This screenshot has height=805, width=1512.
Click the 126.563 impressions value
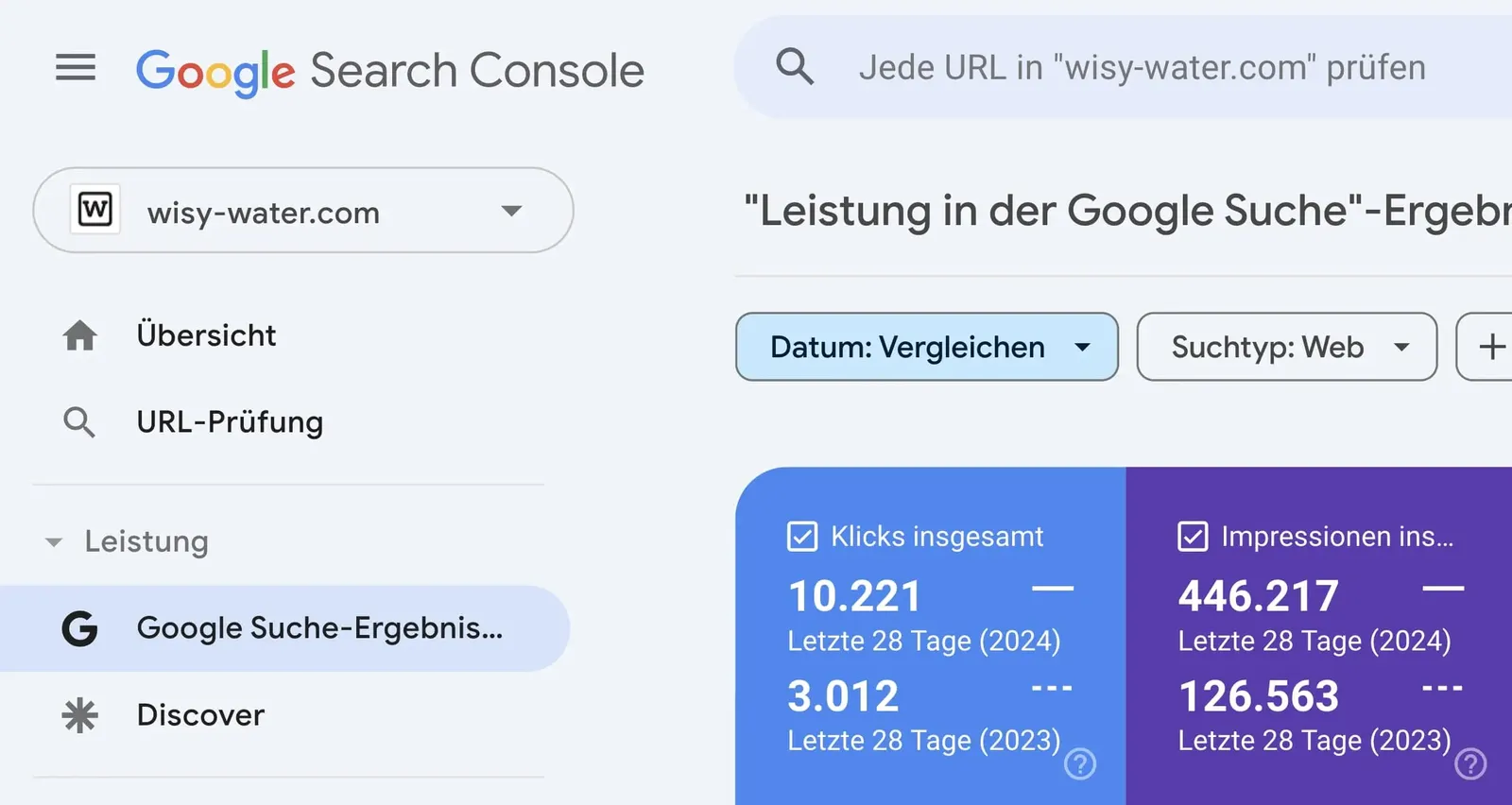(1259, 696)
